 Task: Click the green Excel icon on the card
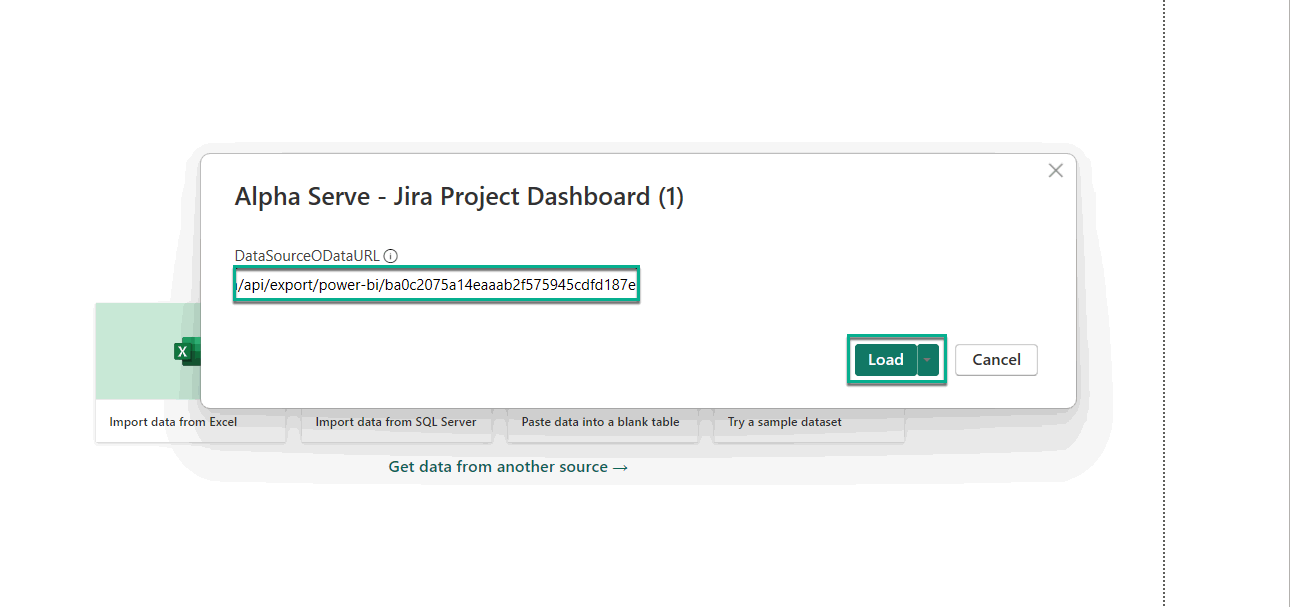182,351
